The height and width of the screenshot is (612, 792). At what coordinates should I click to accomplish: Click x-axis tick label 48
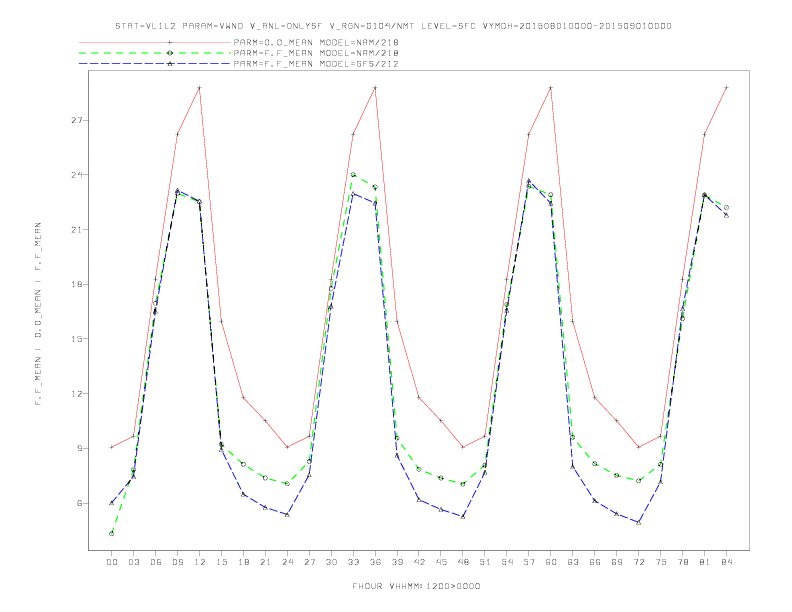463,562
